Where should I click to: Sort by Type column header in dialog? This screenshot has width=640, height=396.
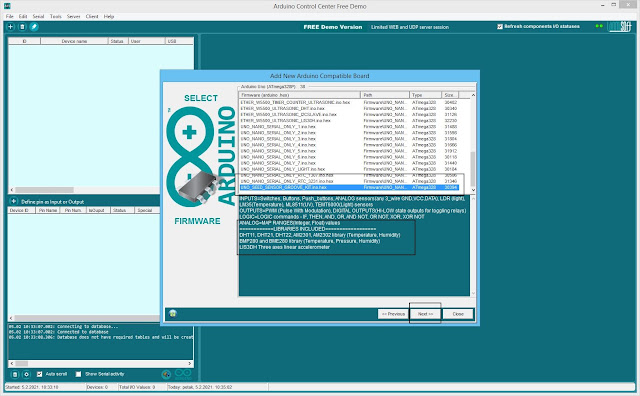(x=425, y=95)
